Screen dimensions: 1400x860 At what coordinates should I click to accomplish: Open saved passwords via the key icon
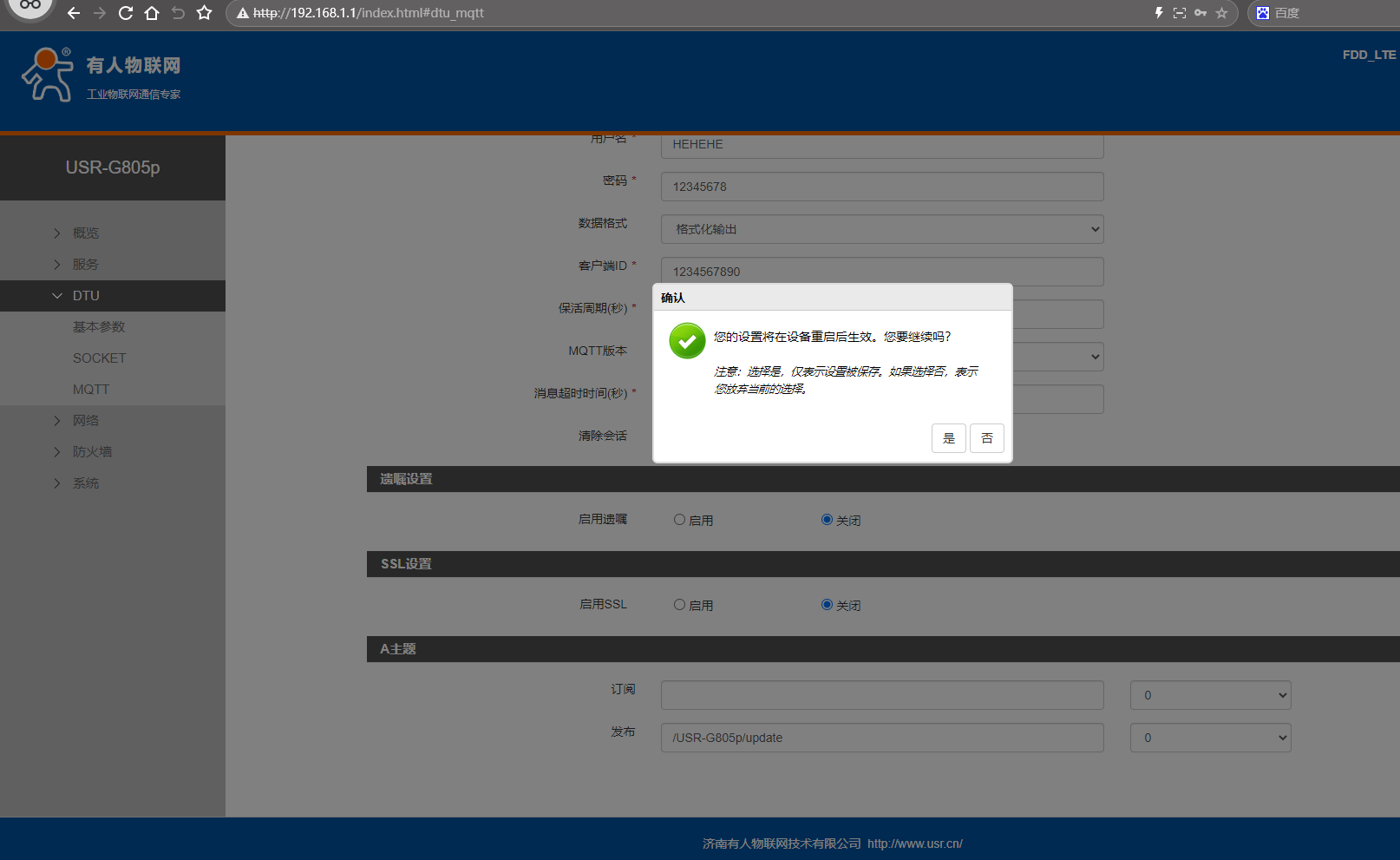[x=1200, y=13]
